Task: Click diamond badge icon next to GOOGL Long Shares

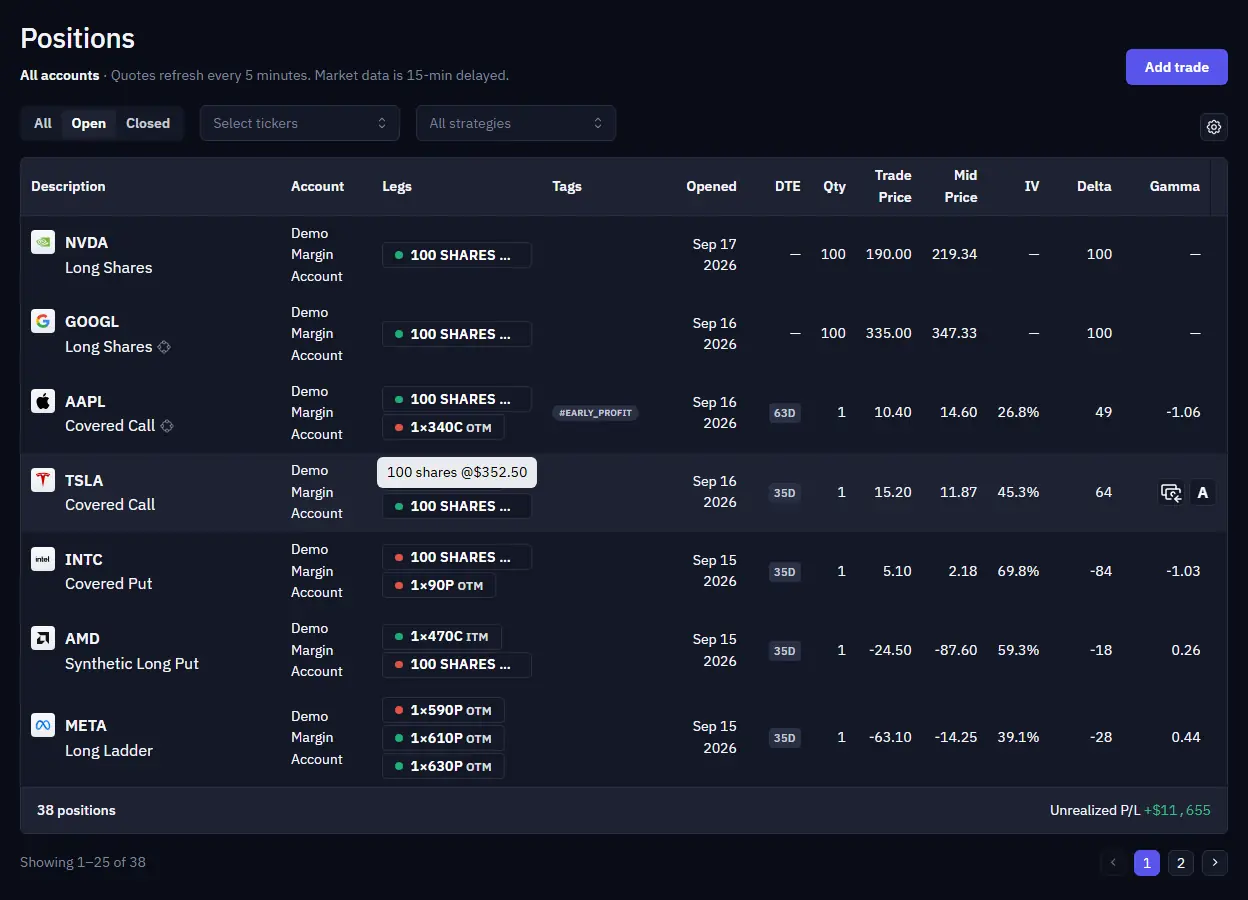Action: click(165, 347)
